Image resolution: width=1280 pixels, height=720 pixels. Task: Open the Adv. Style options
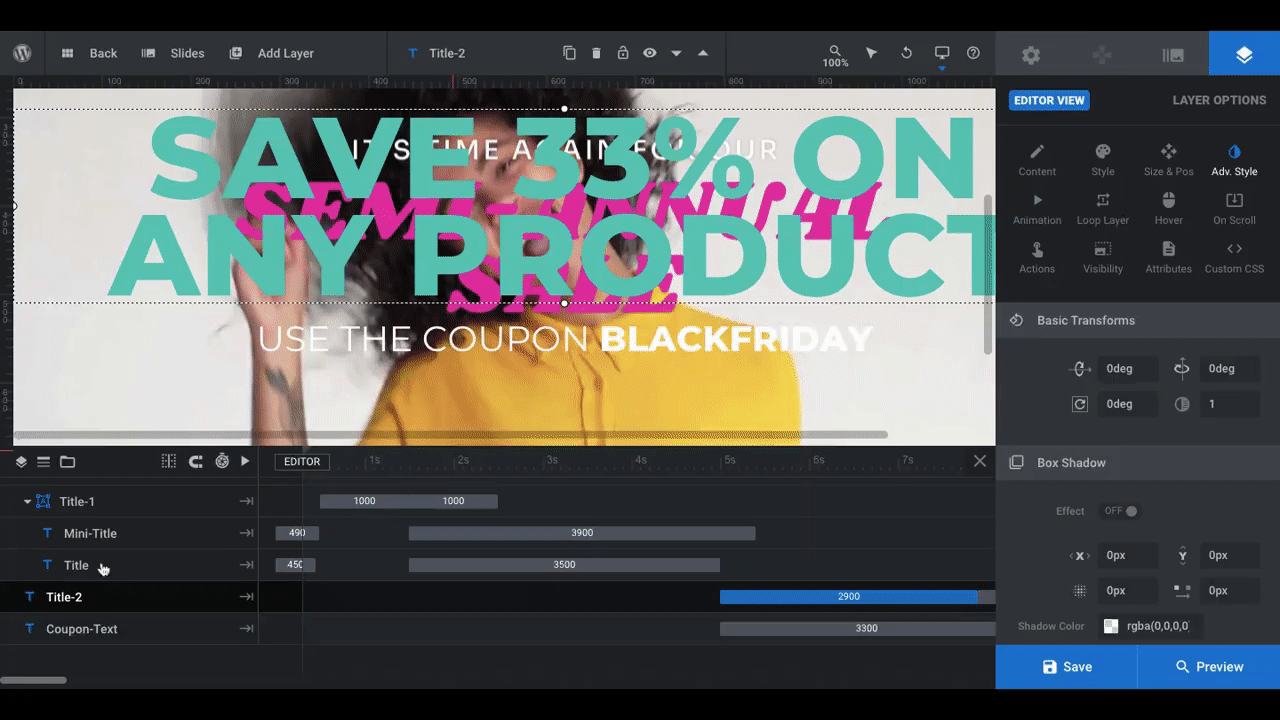pyautogui.click(x=1234, y=160)
